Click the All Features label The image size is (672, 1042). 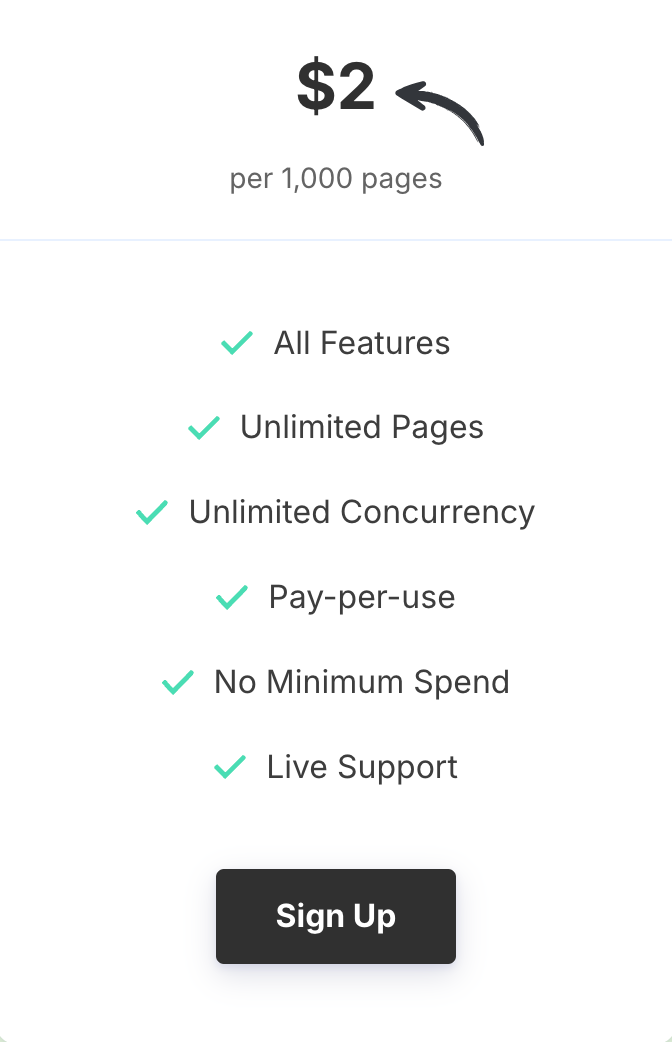(x=362, y=343)
